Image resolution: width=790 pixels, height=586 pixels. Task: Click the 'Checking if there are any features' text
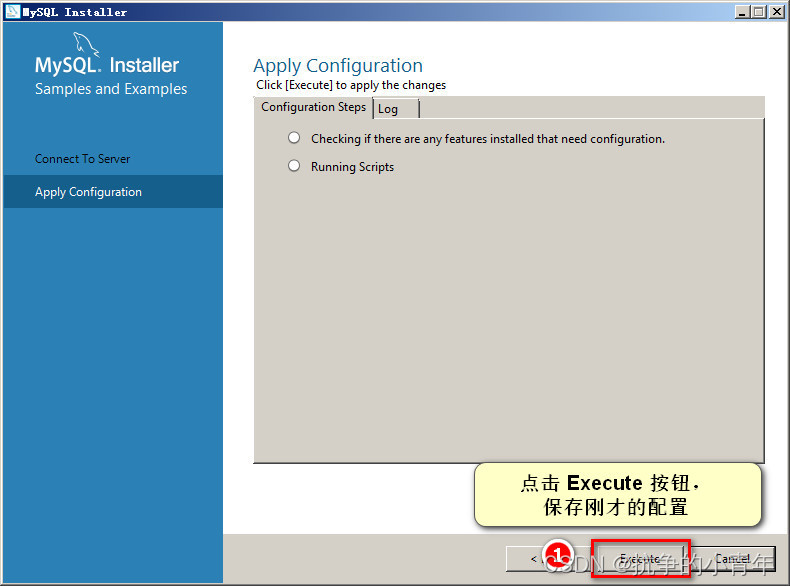click(x=488, y=139)
